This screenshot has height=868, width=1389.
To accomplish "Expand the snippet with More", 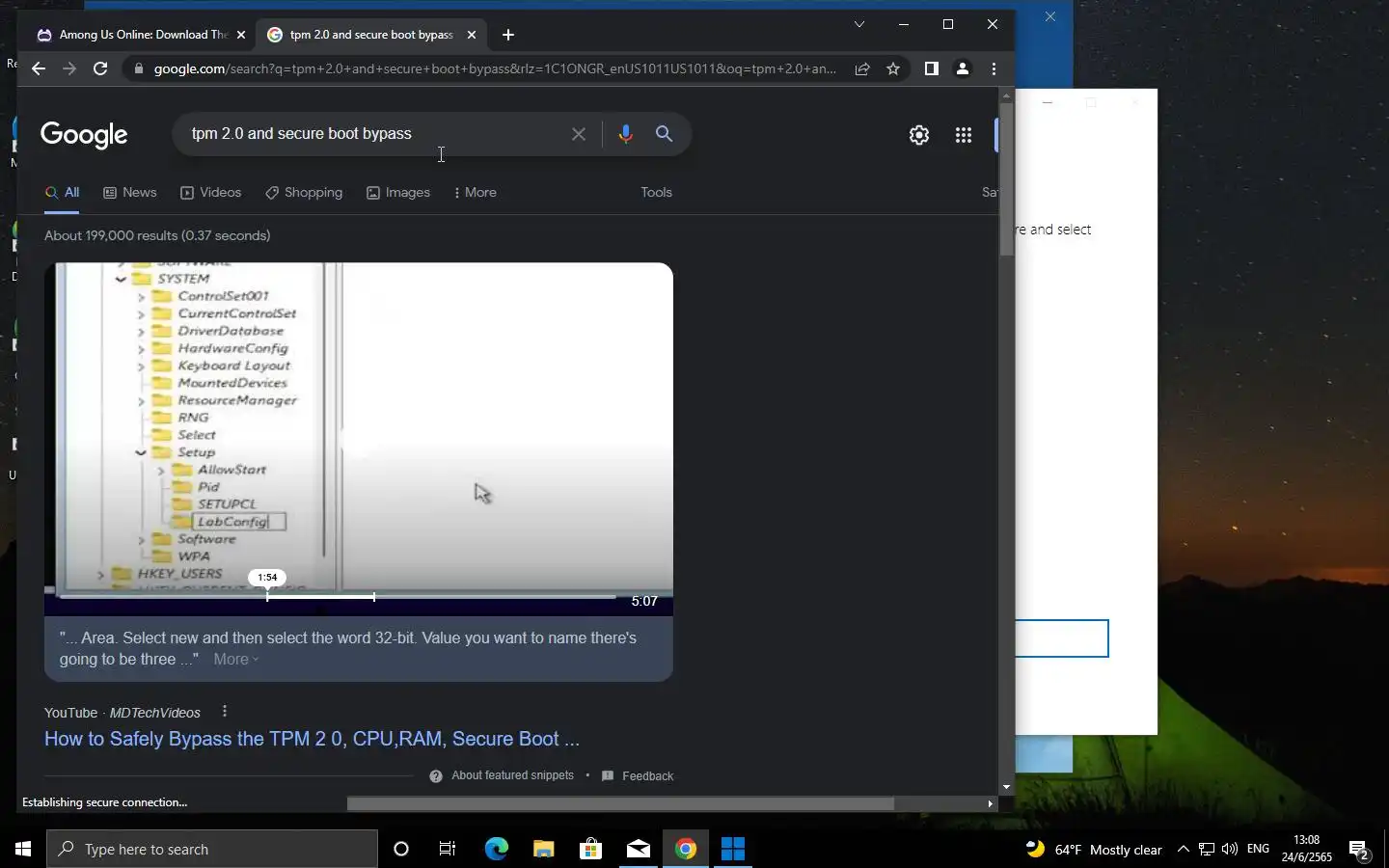I will 236,660.
